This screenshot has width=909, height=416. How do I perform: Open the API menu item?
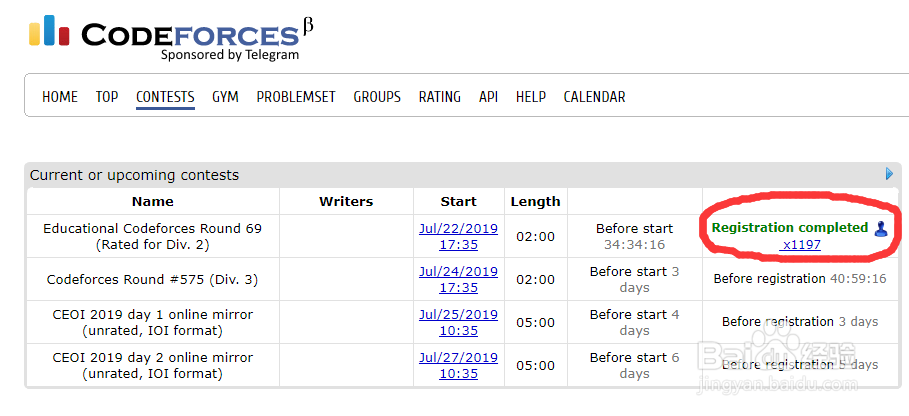point(488,97)
